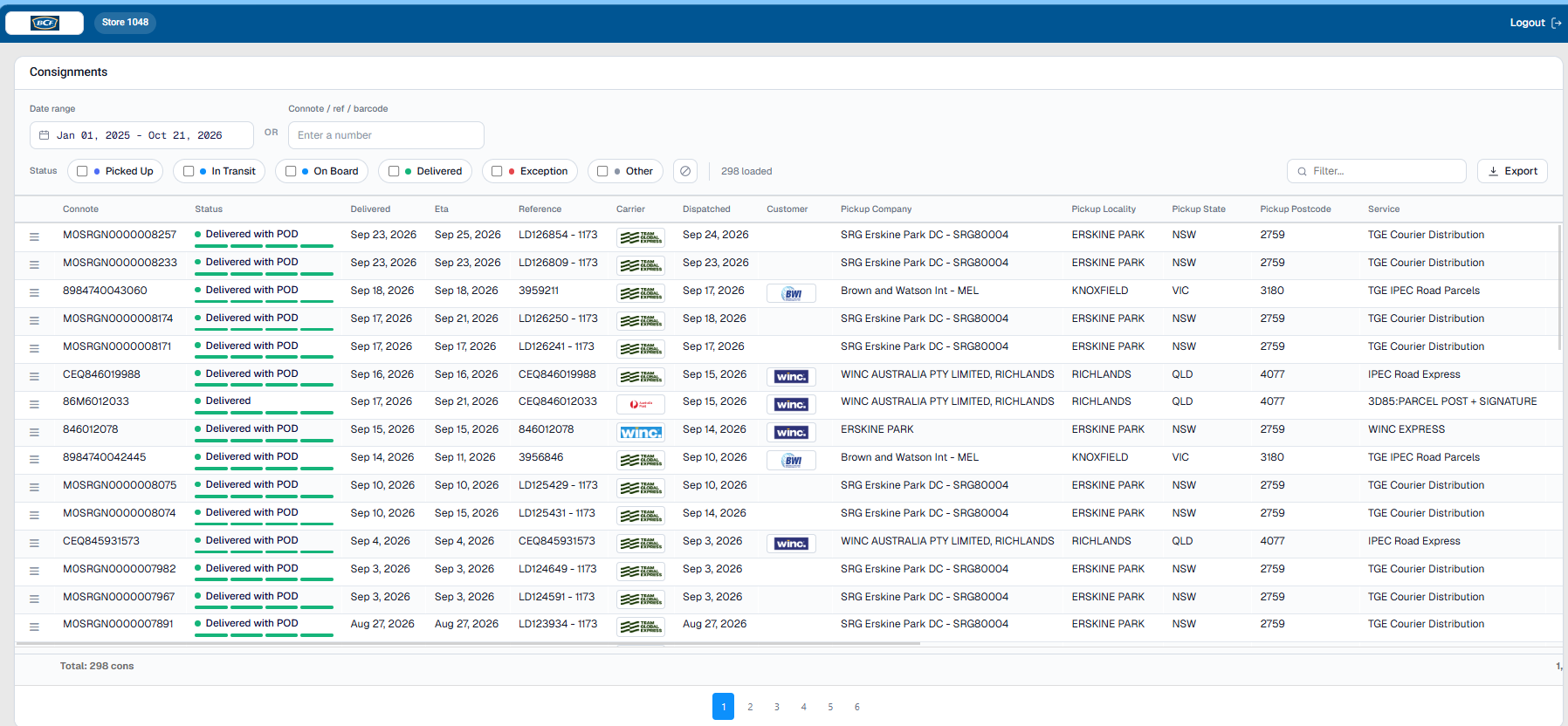Focus the Filter text field

click(x=1376, y=171)
